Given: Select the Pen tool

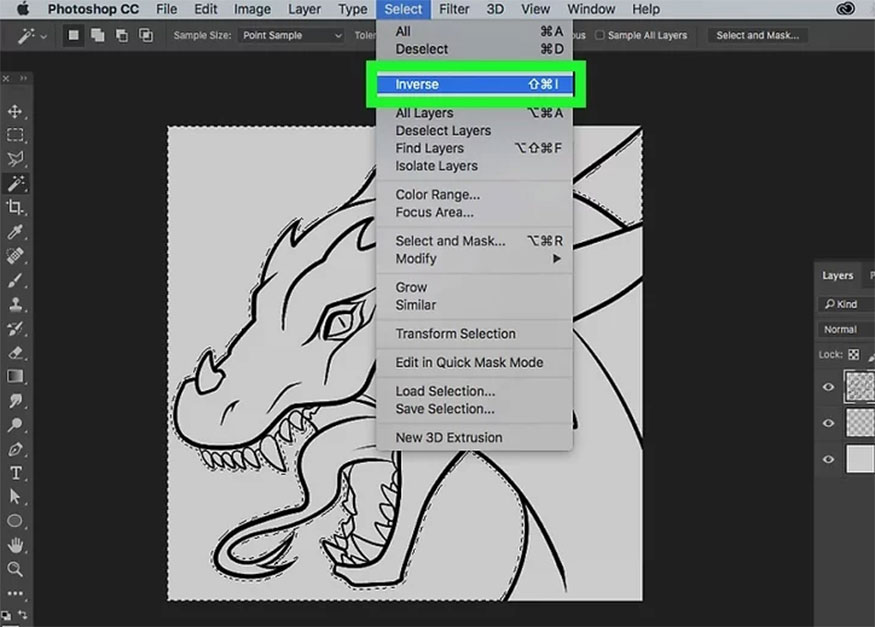Looking at the screenshot, I should (x=15, y=448).
